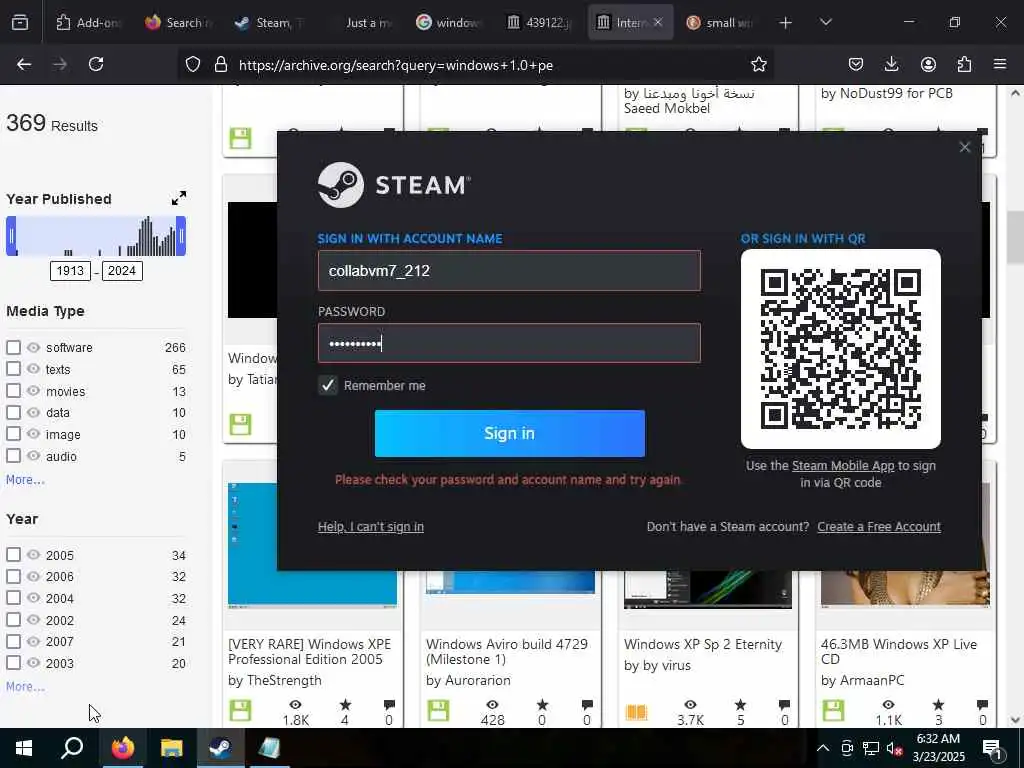Open the Firefox account icon

928,64
